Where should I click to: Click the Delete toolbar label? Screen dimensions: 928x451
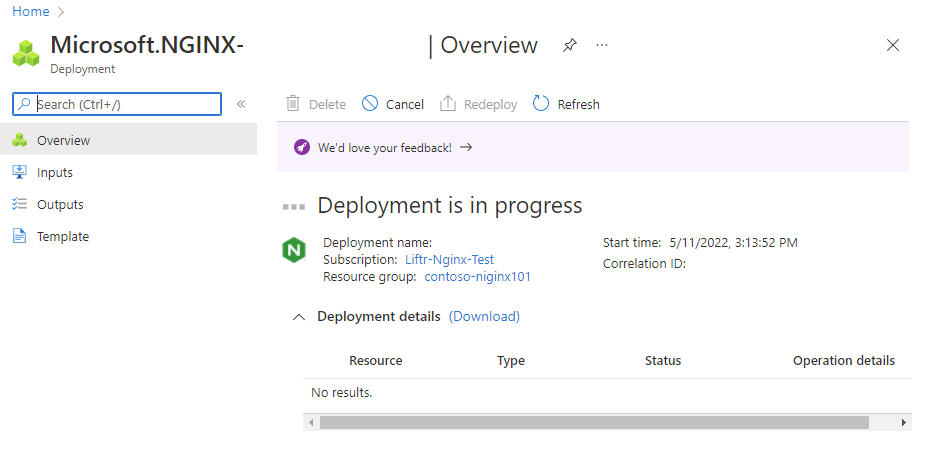pyautogui.click(x=327, y=105)
